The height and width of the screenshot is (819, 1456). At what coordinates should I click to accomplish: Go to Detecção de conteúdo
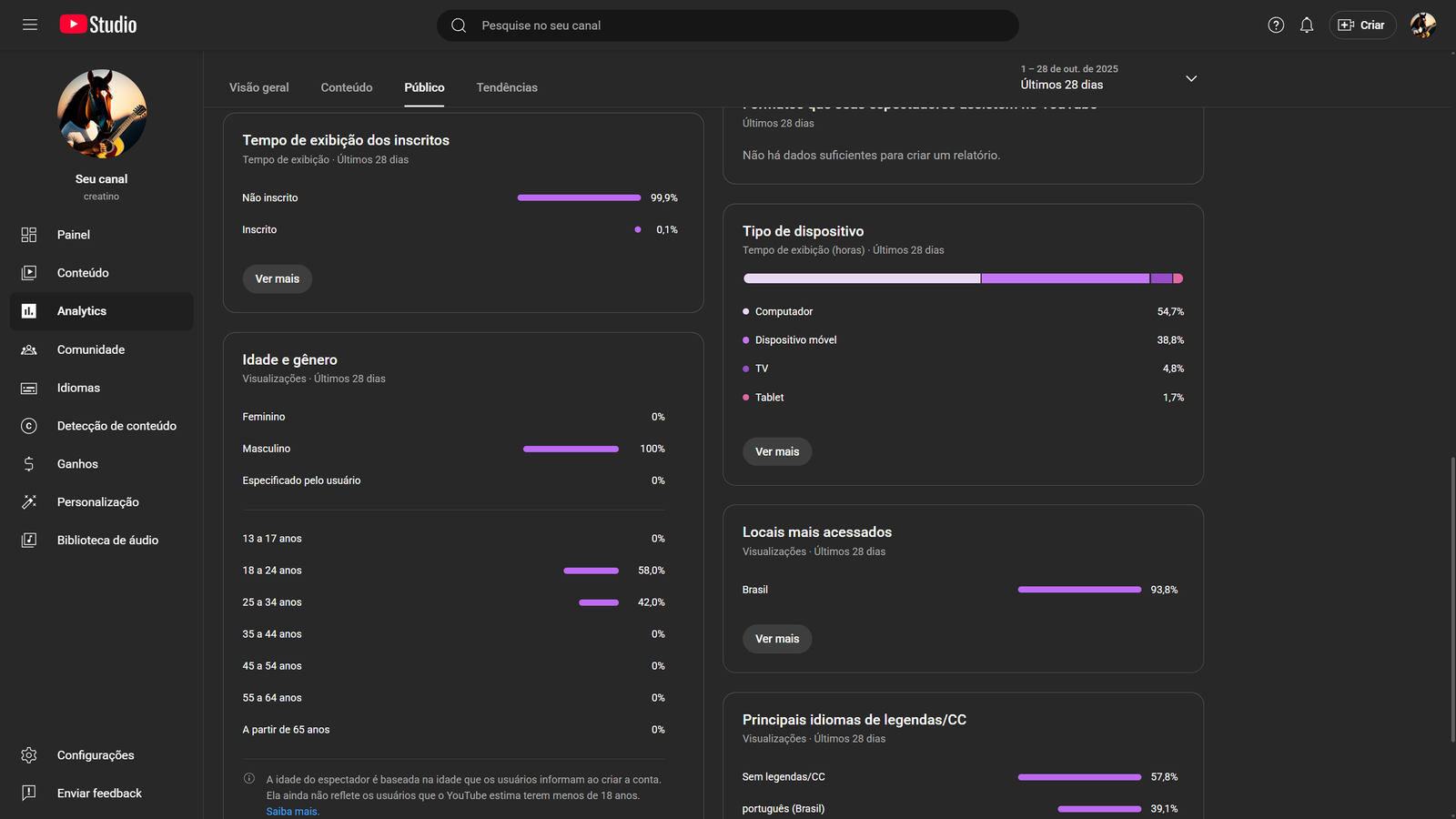(116, 426)
